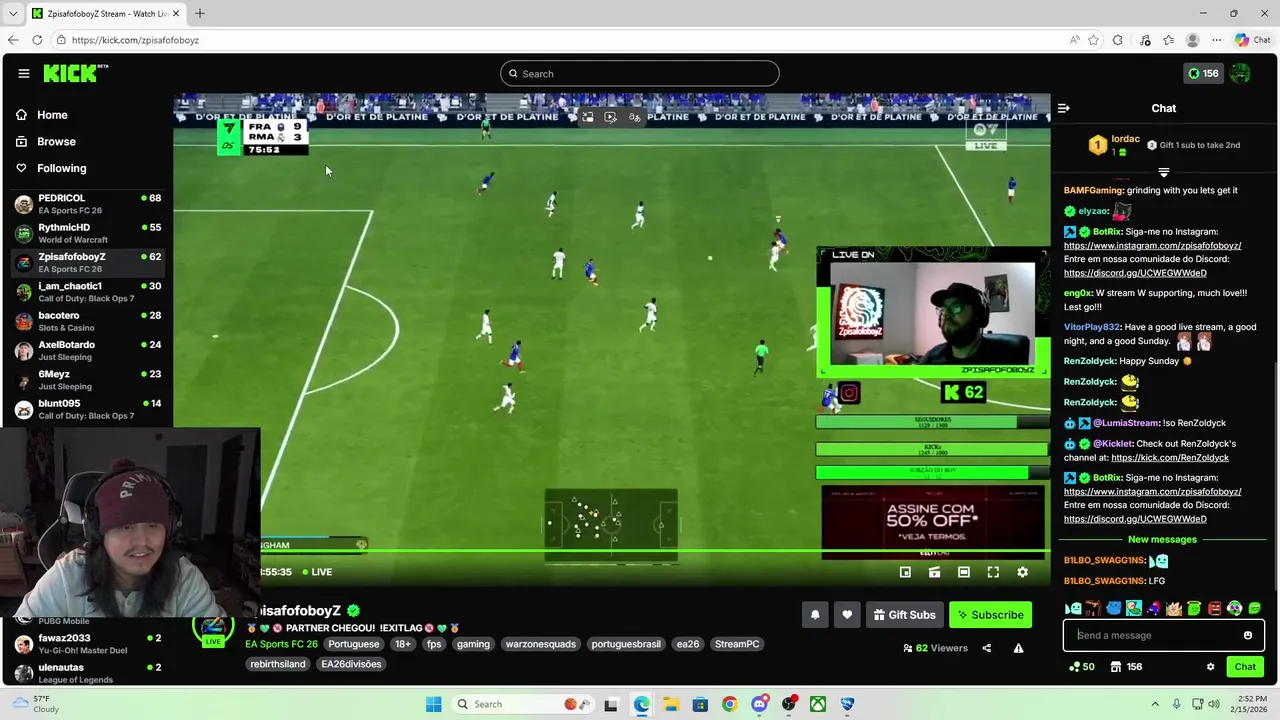This screenshot has width=1280, height=720.
Task: Click the green Subscribe button
Action: 990,615
